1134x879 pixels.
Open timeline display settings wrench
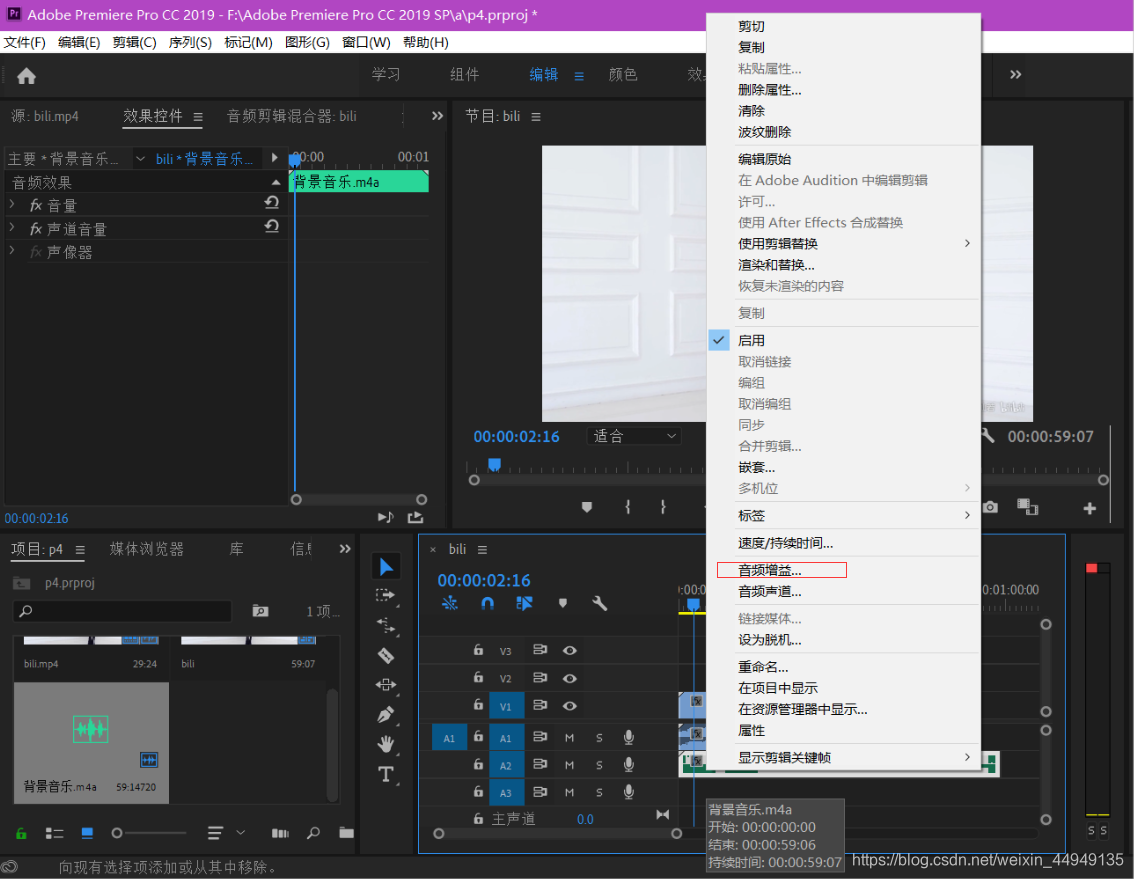click(x=600, y=603)
